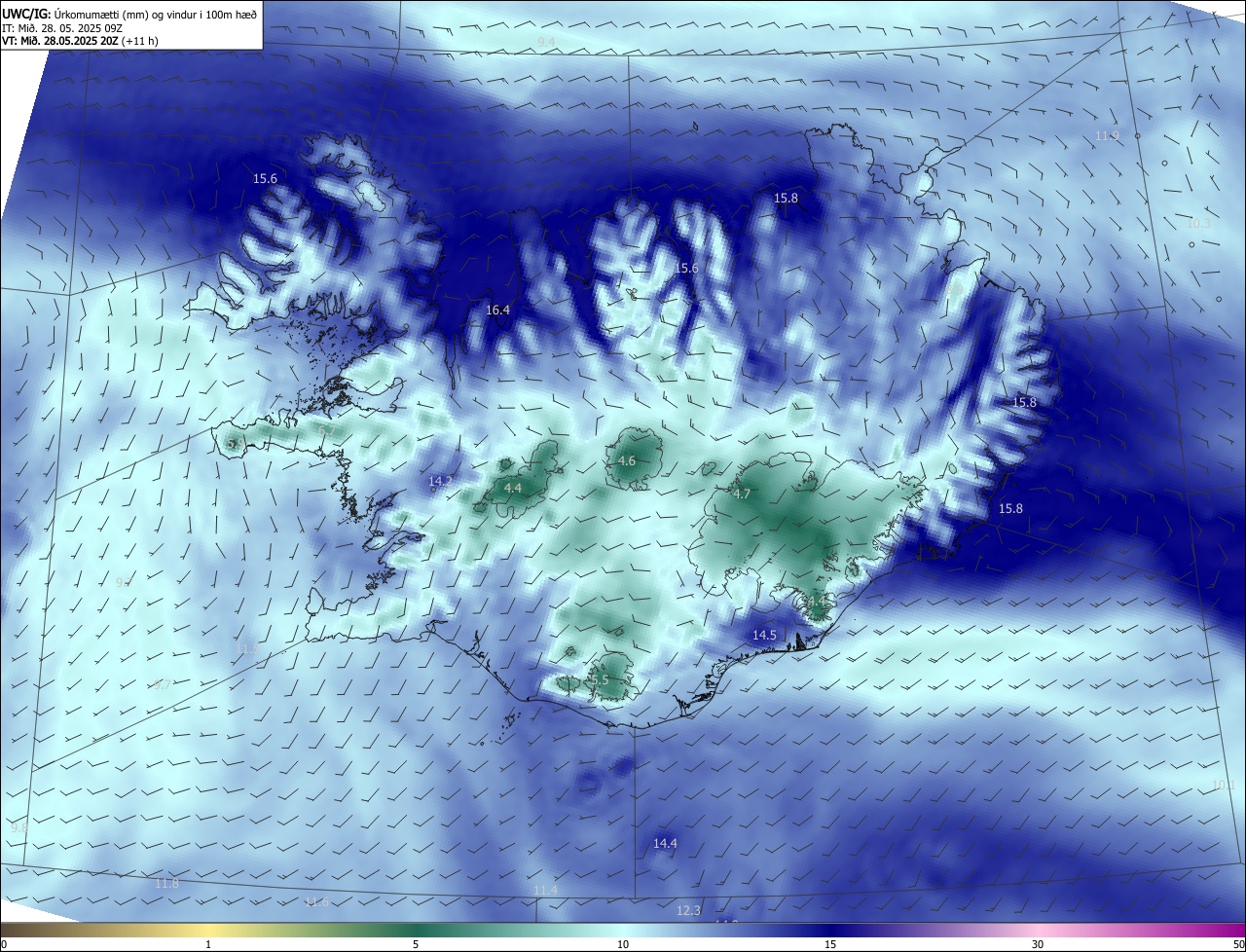Click the 10.3 value label
The image size is (1246, 952).
(x=1198, y=224)
